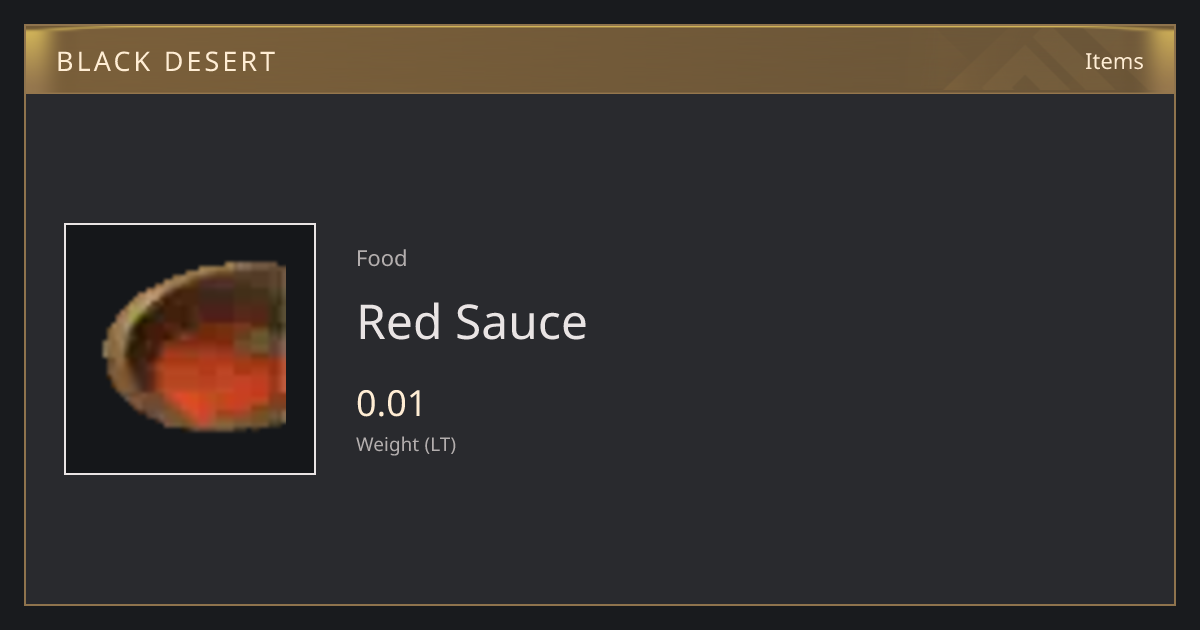Screen dimensions: 1200x630
Task: Select the 0.01 weight value
Action: pyautogui.click(x=391, y=403)
